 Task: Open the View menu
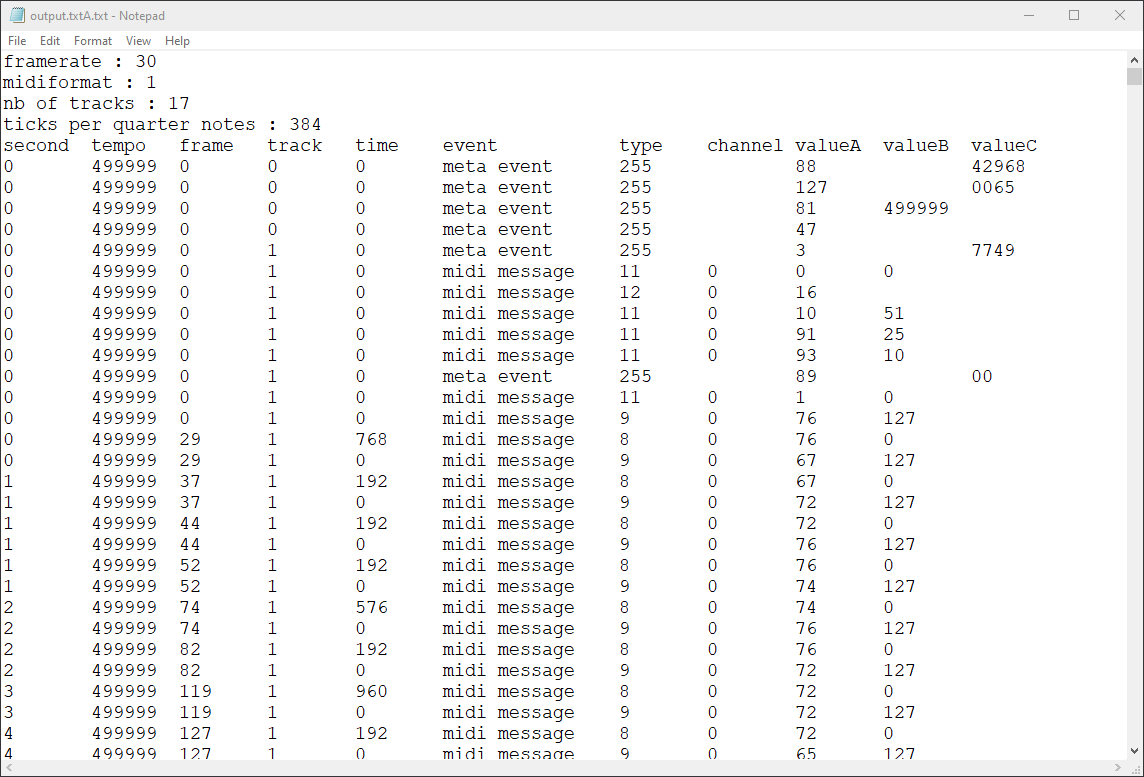coord(138,41)
